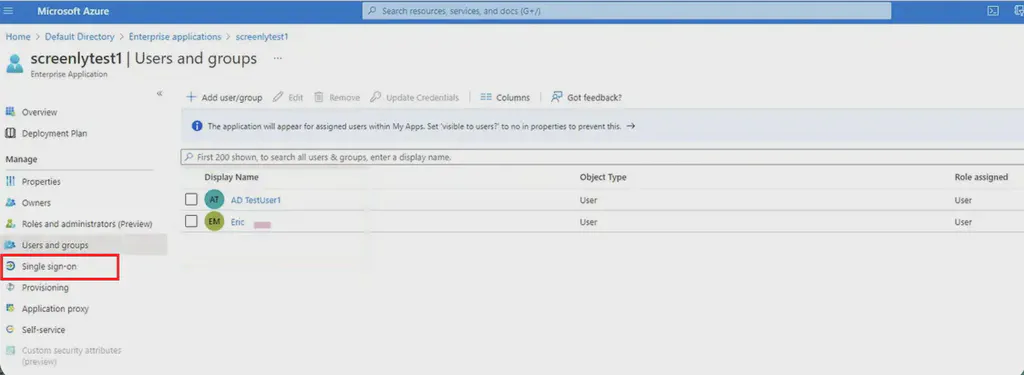Screen dimensions: 1024x375
Task: Click the Columns layout icon
Action: point(485,97)
